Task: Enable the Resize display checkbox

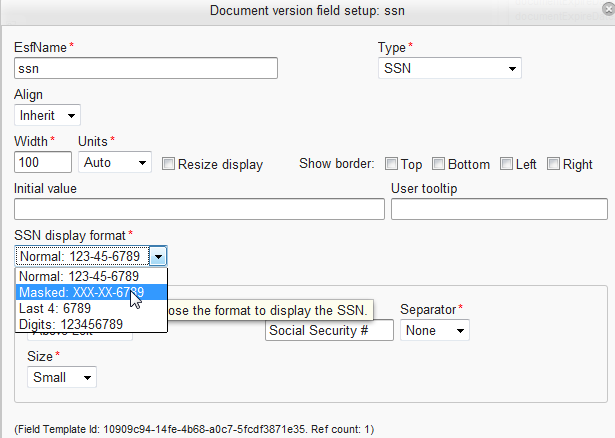Action: tap(168, 164)
